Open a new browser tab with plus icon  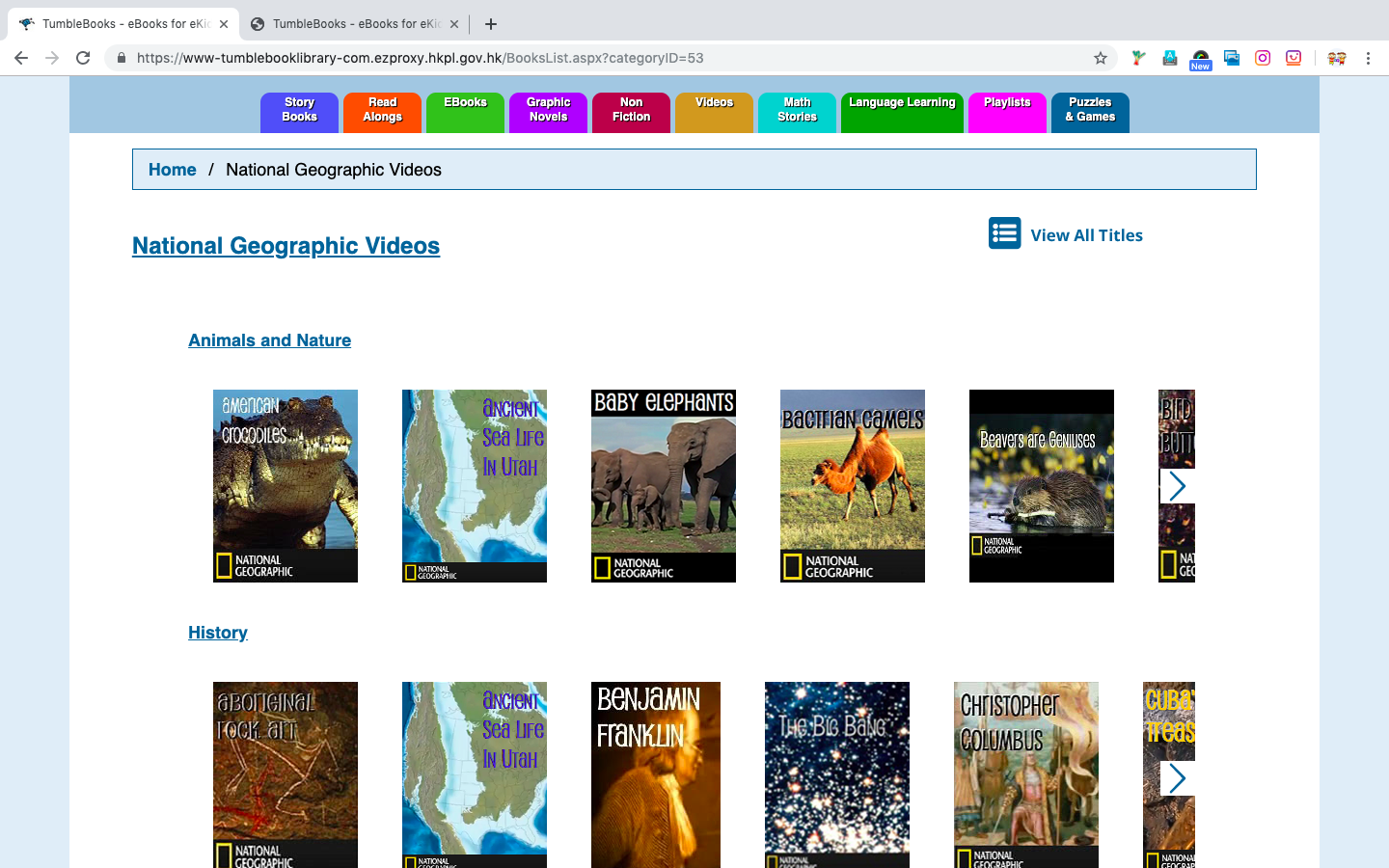tap(491, 24)
